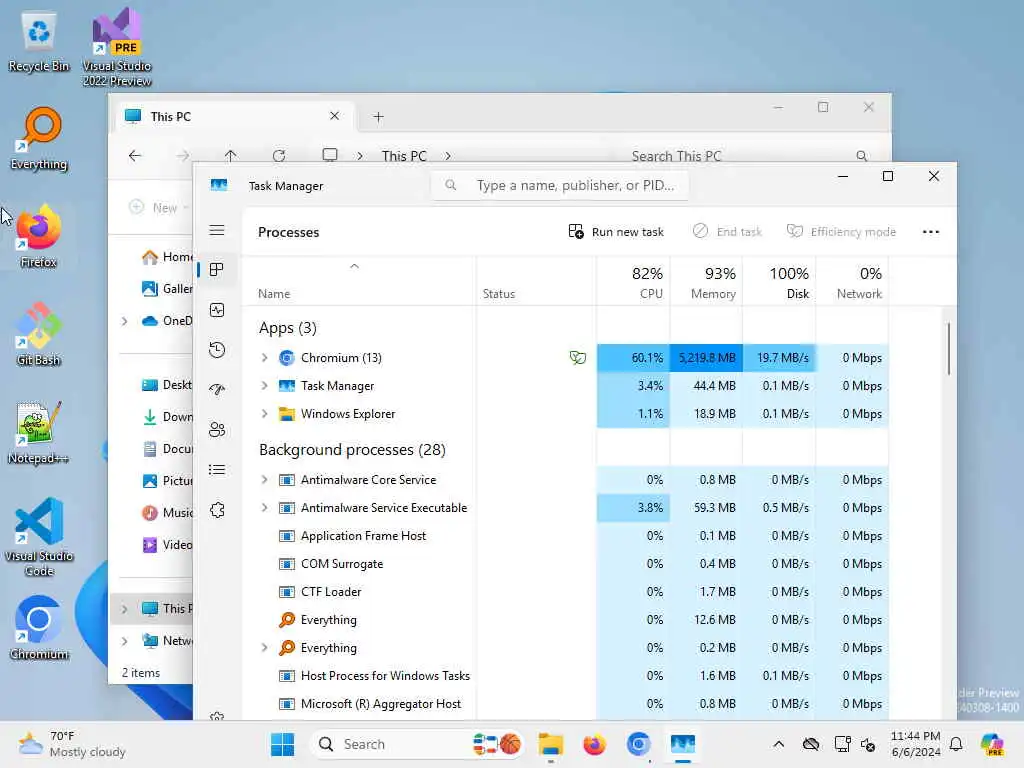Image resolution: width=1024 pixels, height=768 pixels.
Task: Select the Git Bash desktop icon
Action: (39, 334)
